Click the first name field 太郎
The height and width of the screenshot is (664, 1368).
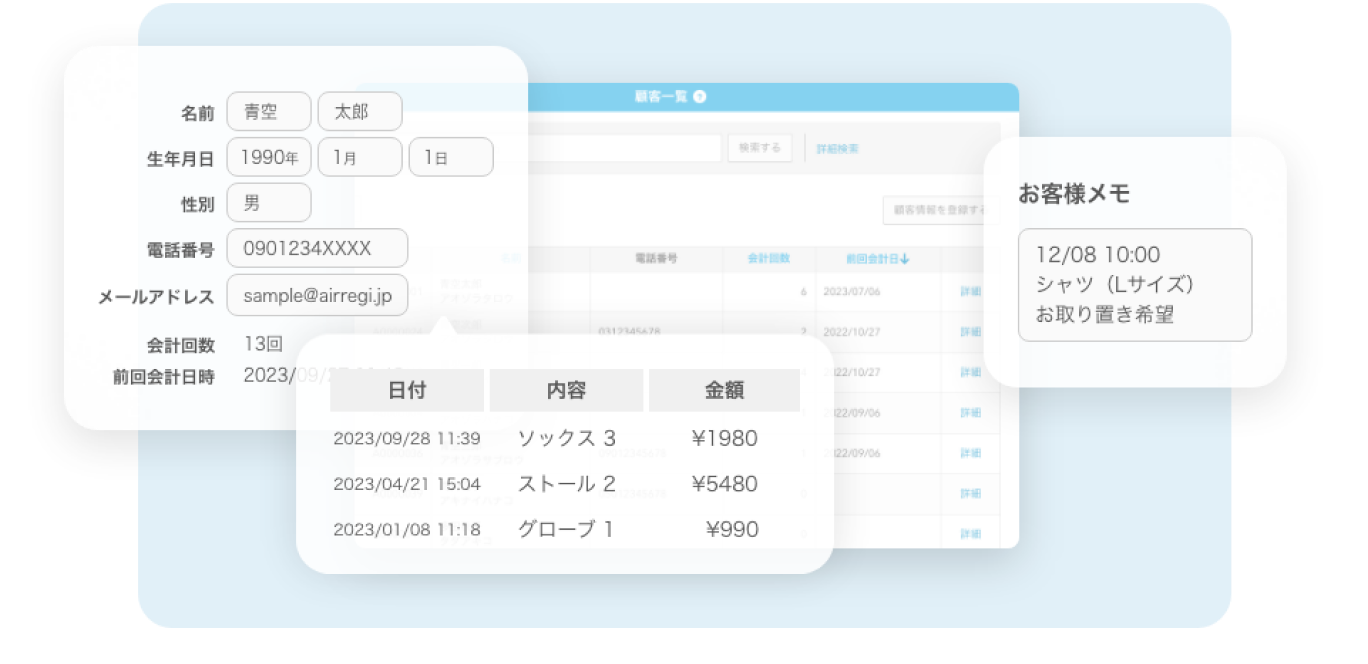point(360,112)
